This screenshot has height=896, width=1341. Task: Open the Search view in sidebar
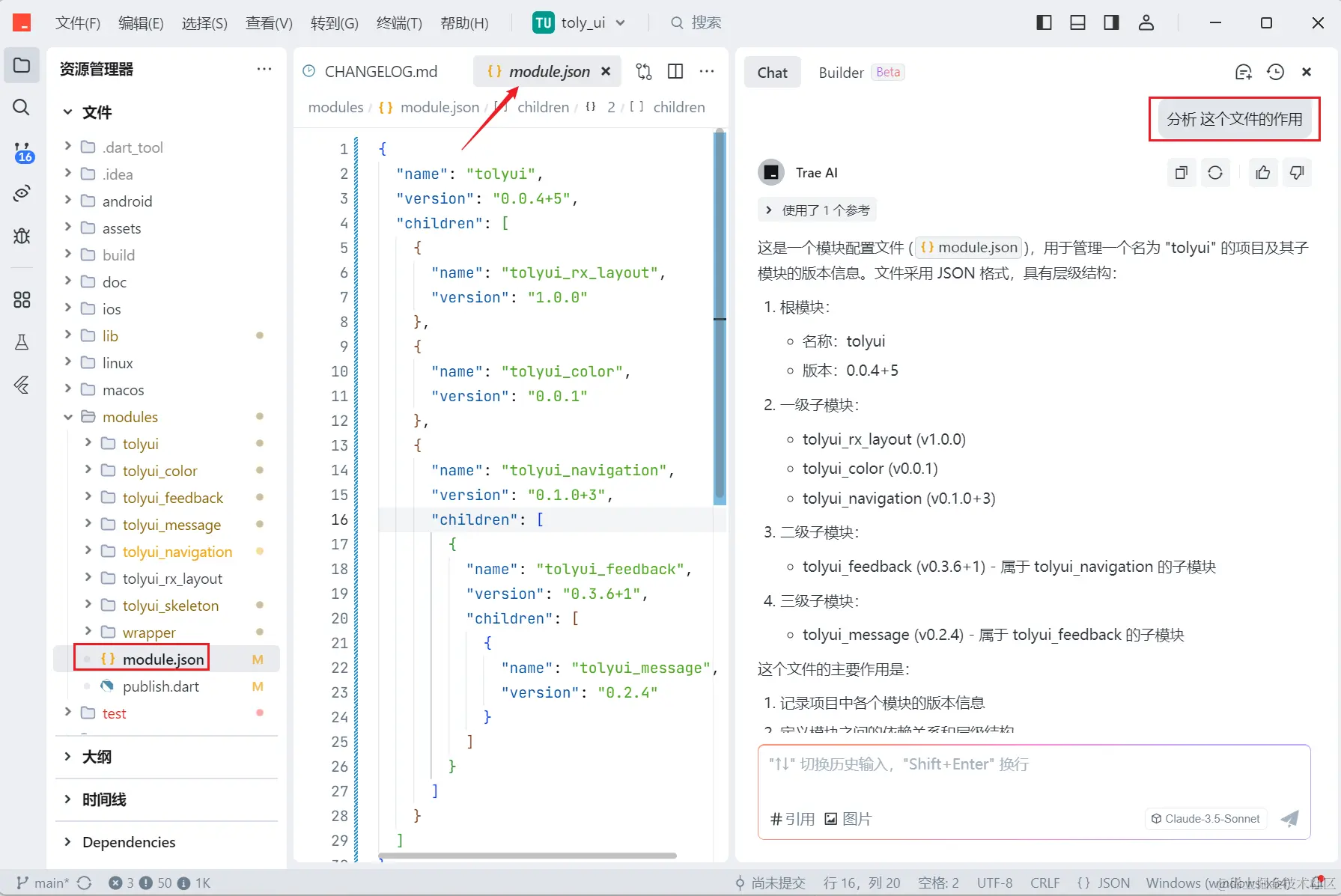click(22, 108)
